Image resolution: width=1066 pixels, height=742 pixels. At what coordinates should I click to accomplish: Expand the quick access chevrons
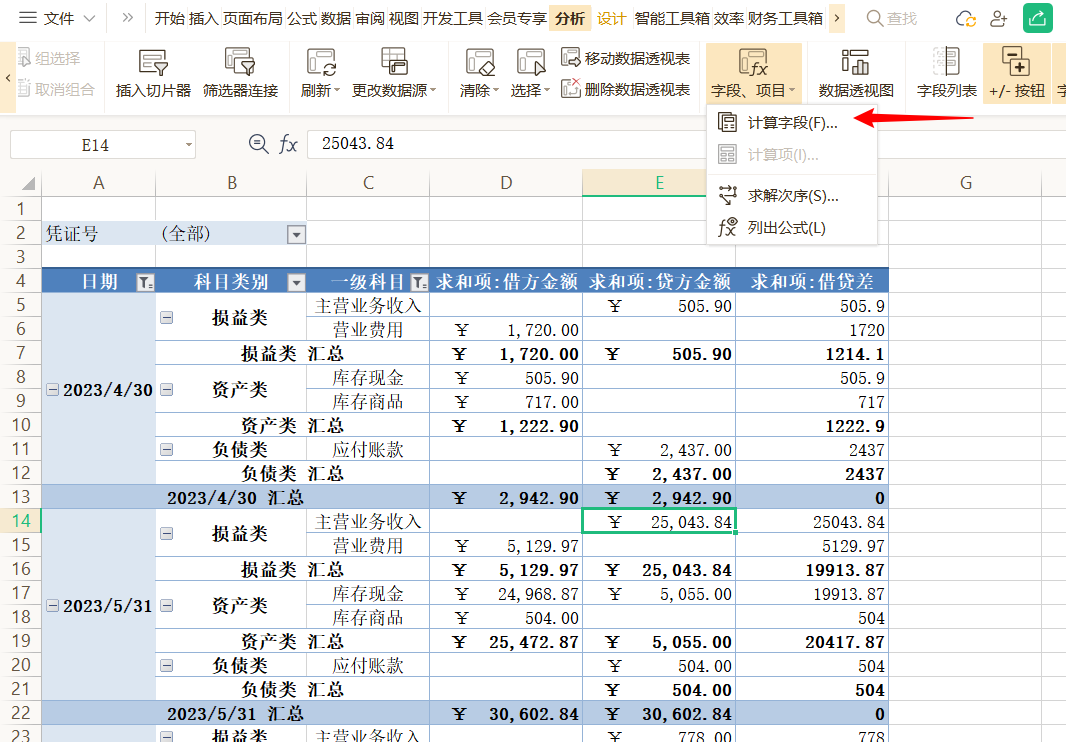(x=127, y=18)
